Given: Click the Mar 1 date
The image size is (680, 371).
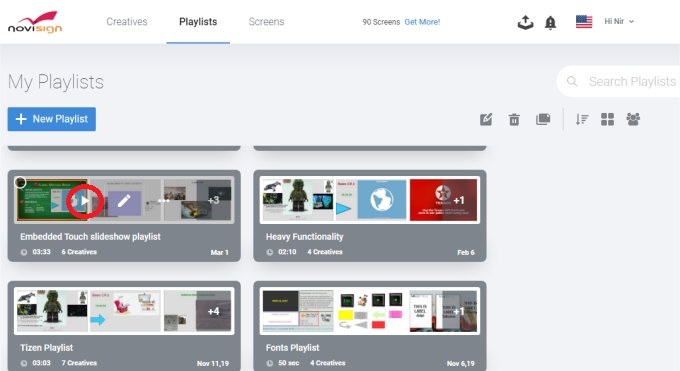Looking at the screenshot, I should click(219, 252).
